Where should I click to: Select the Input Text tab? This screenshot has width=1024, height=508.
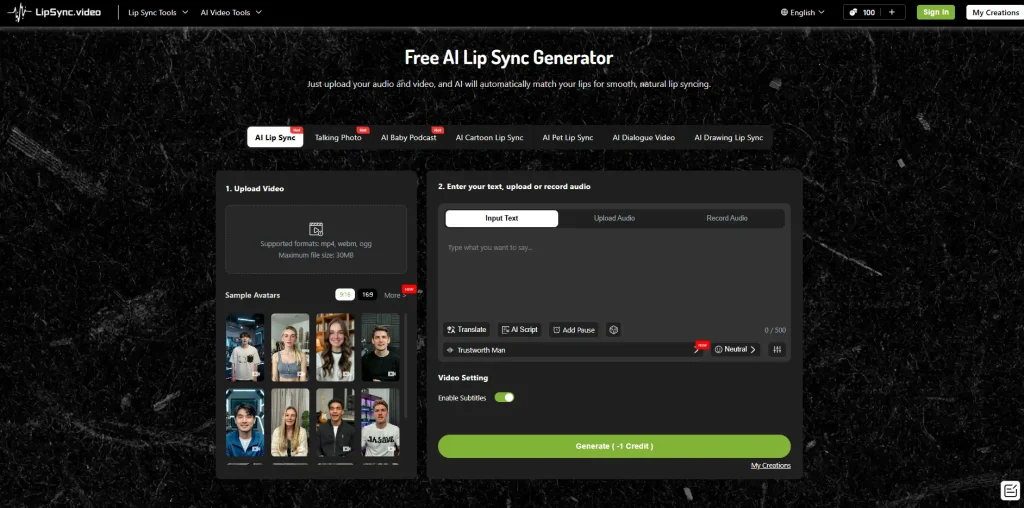pos(502,218)
